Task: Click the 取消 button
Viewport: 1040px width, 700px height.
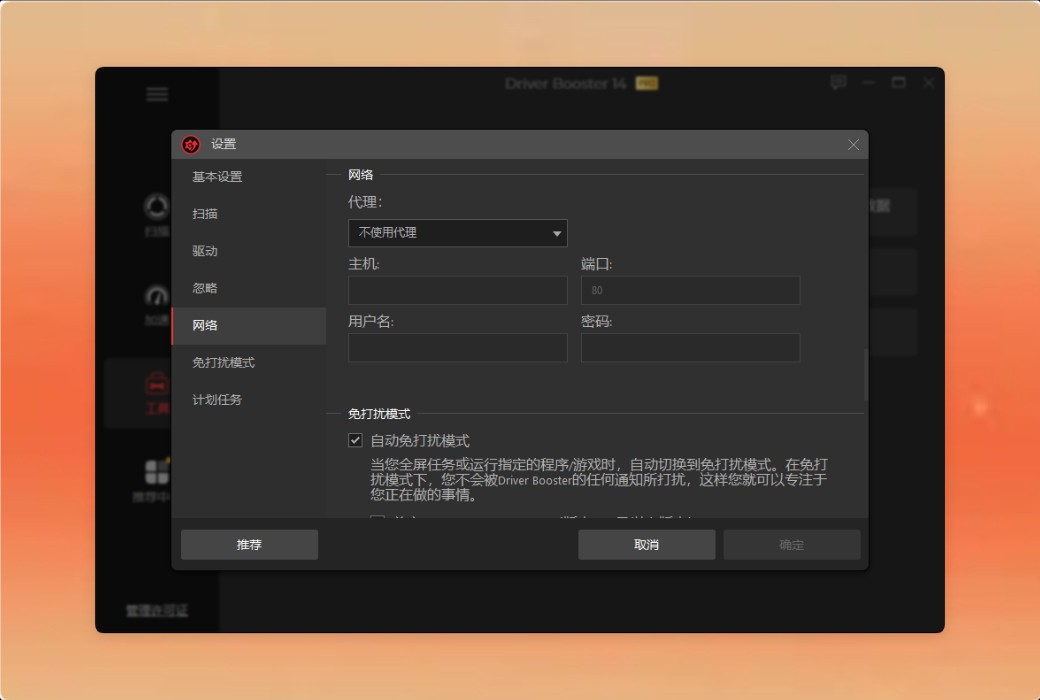Action: (647, 545)
